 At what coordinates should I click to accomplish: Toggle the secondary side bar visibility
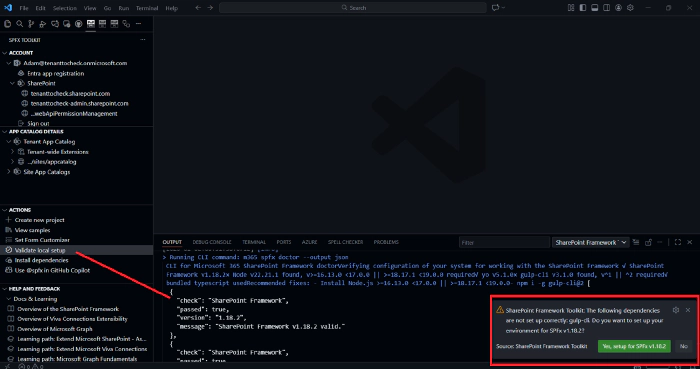point(607,8)
